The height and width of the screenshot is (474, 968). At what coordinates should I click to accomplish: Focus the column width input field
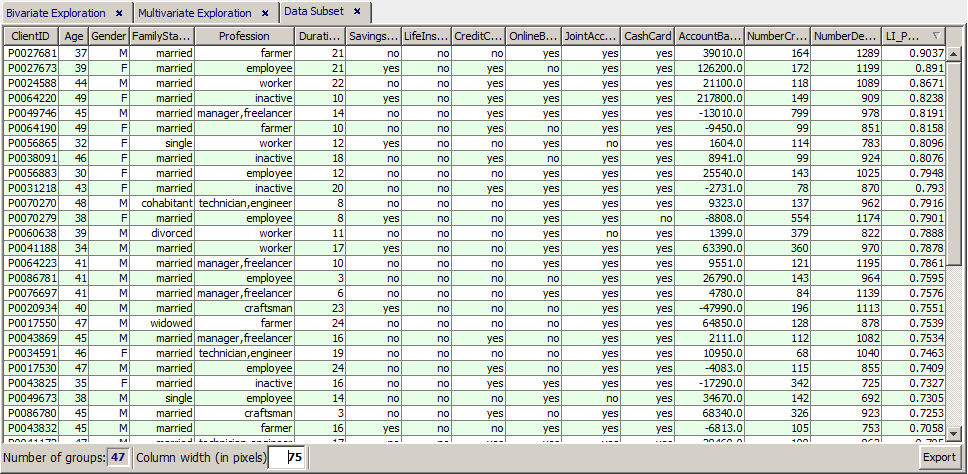288,458
